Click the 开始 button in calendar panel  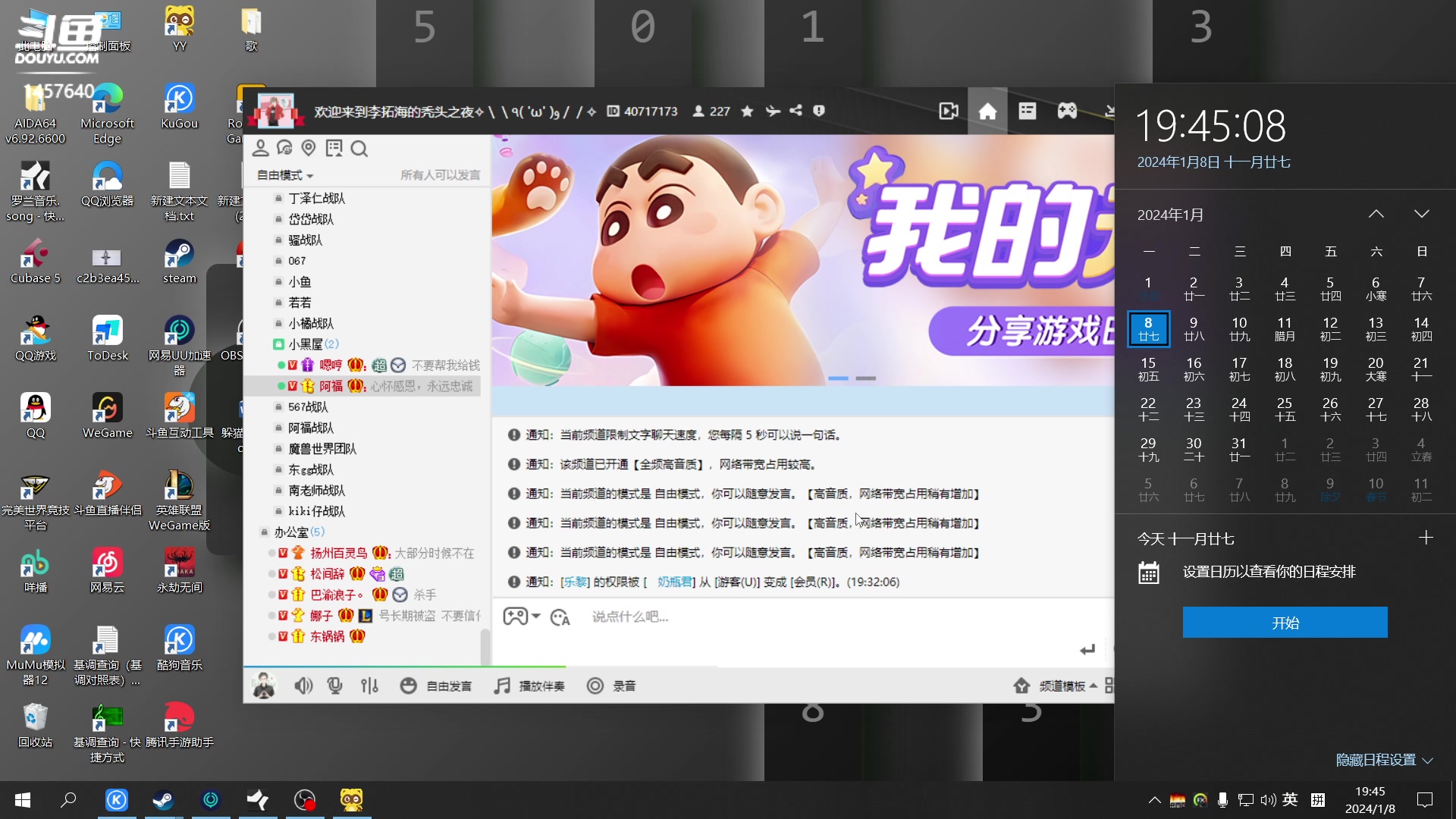tap(1284, 622)
